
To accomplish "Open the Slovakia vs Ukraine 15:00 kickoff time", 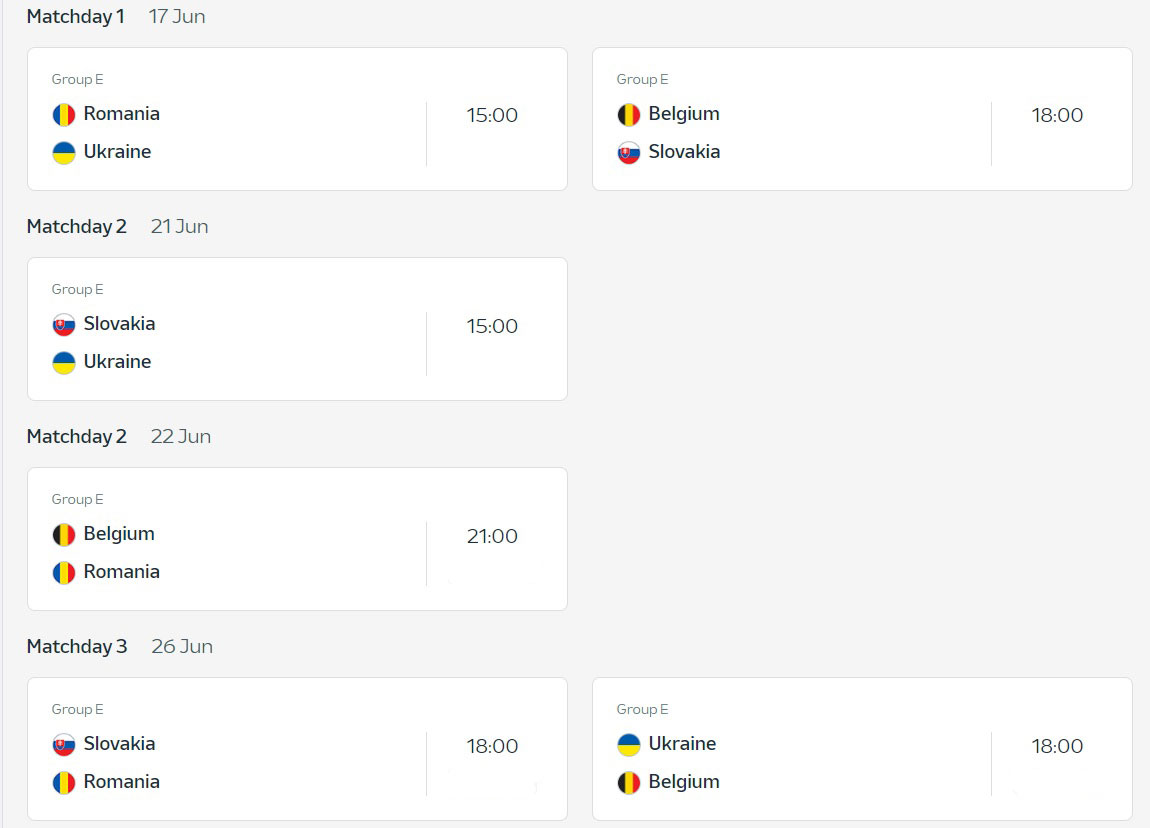I will tap(492, 326).
